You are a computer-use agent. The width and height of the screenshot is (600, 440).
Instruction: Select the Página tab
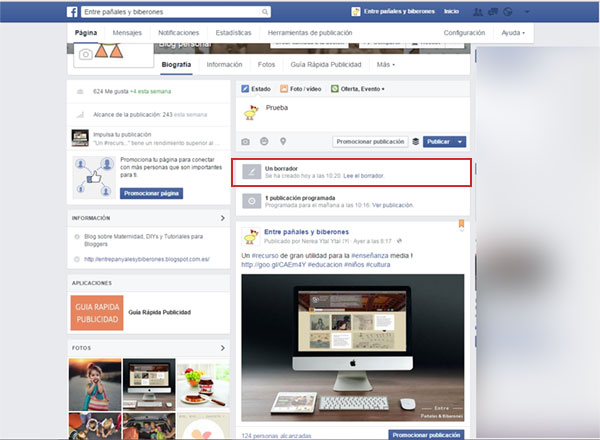click(86, 33)
